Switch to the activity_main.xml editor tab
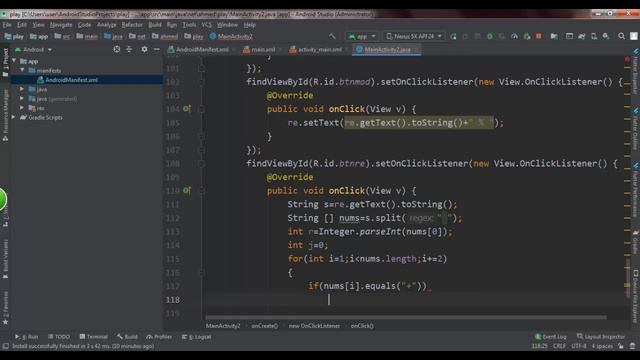Screen dimensions: 640x360 pyautogui.click(x=319, y=49)
